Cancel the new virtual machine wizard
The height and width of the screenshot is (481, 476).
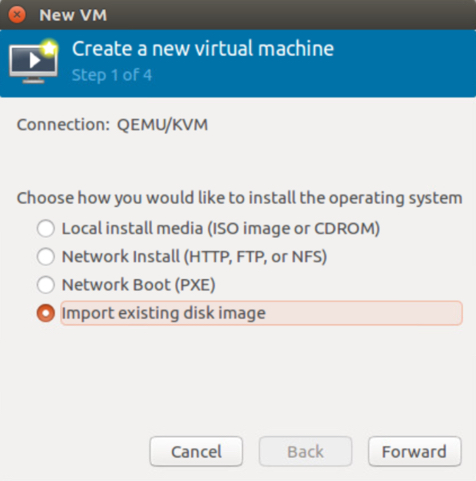tap(196, 452)
